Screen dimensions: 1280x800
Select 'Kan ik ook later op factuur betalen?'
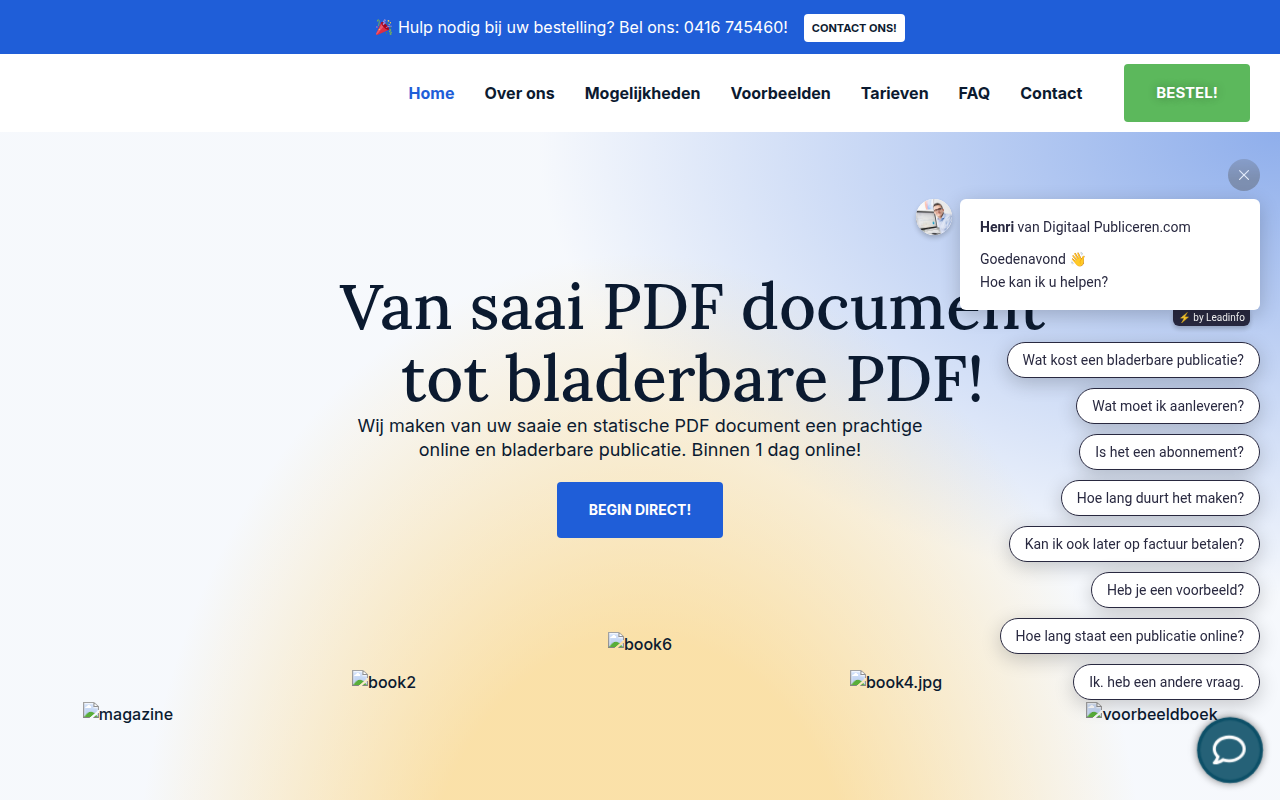[1134, 544]
